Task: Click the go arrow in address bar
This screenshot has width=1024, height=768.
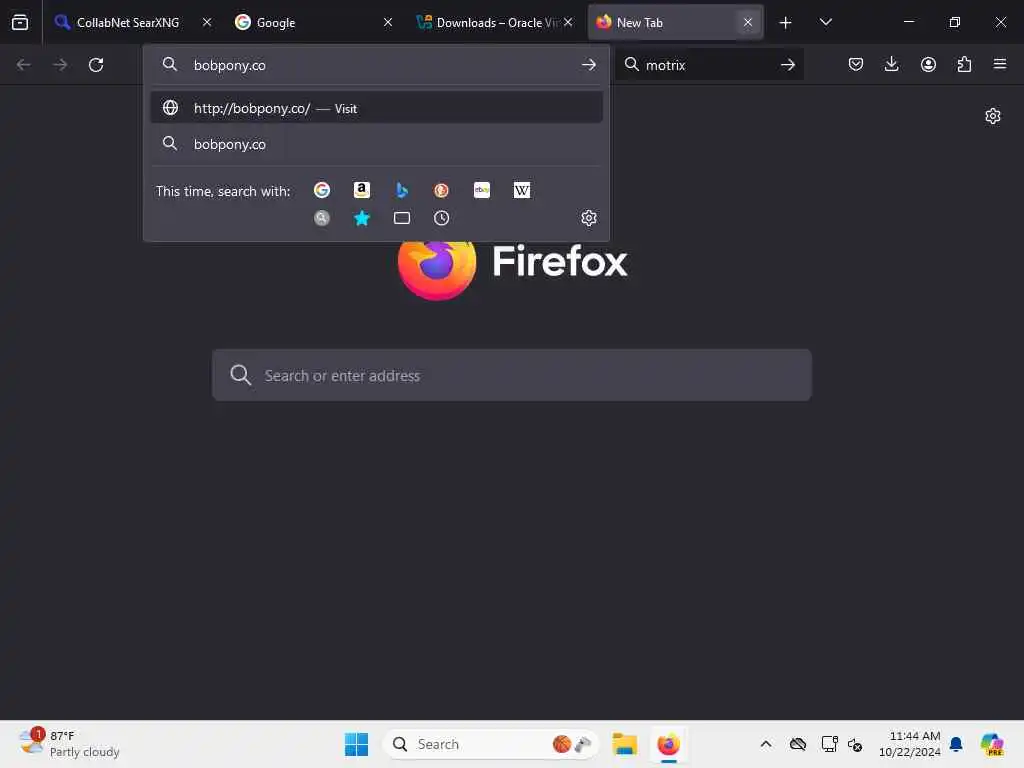Action: (588, 65)
